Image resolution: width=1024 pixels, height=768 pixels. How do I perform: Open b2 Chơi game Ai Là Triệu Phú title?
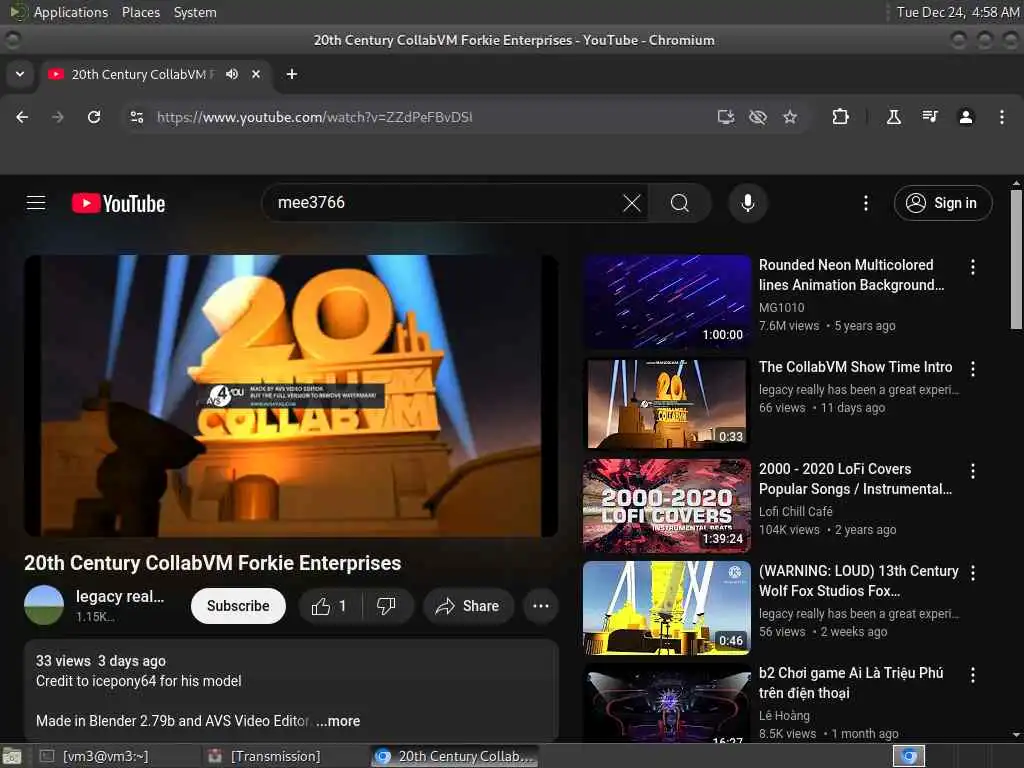pos(851,682)
